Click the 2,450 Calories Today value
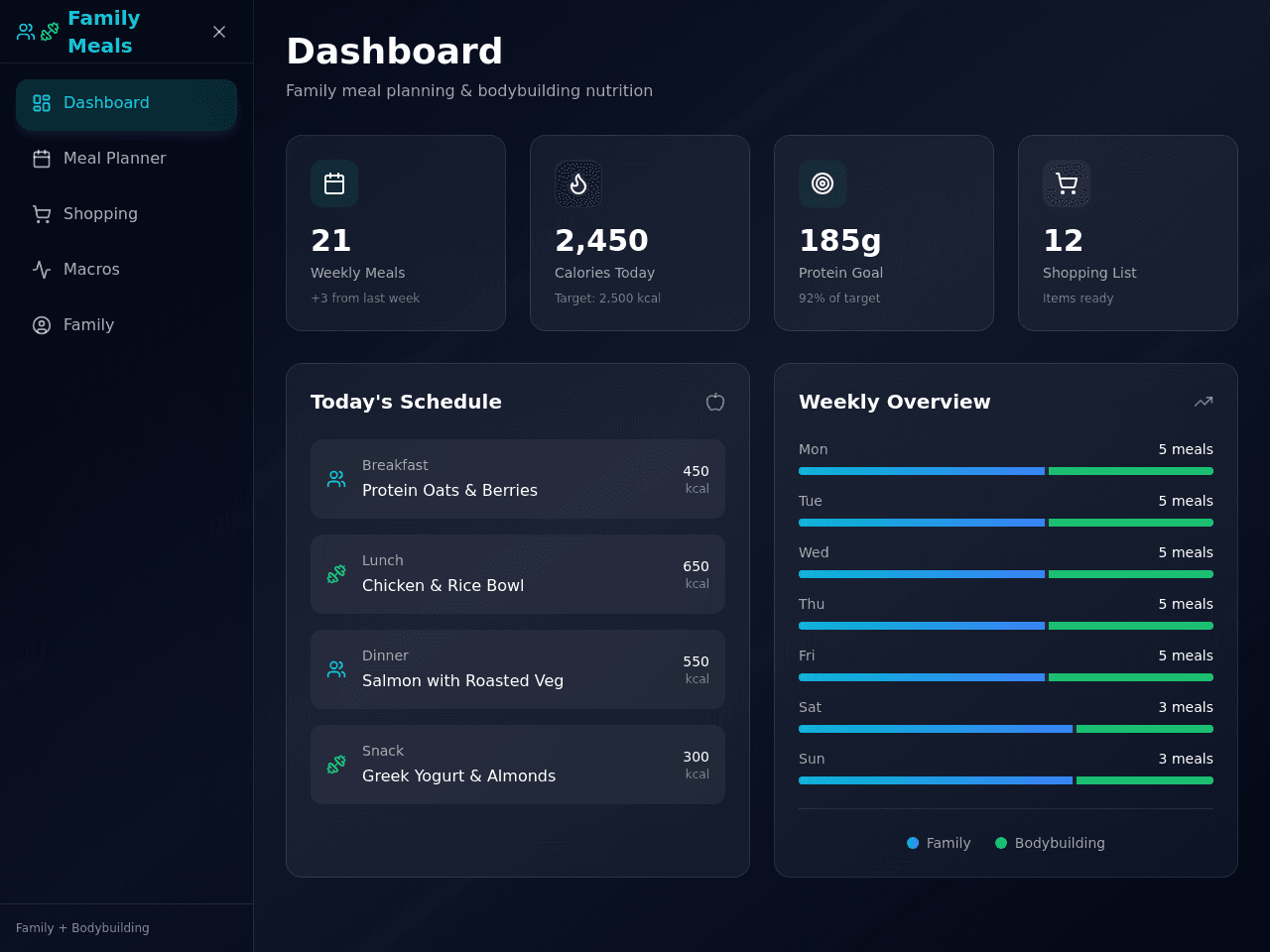The width and height of the screenshot is (1270, 952). pos(601,240)
